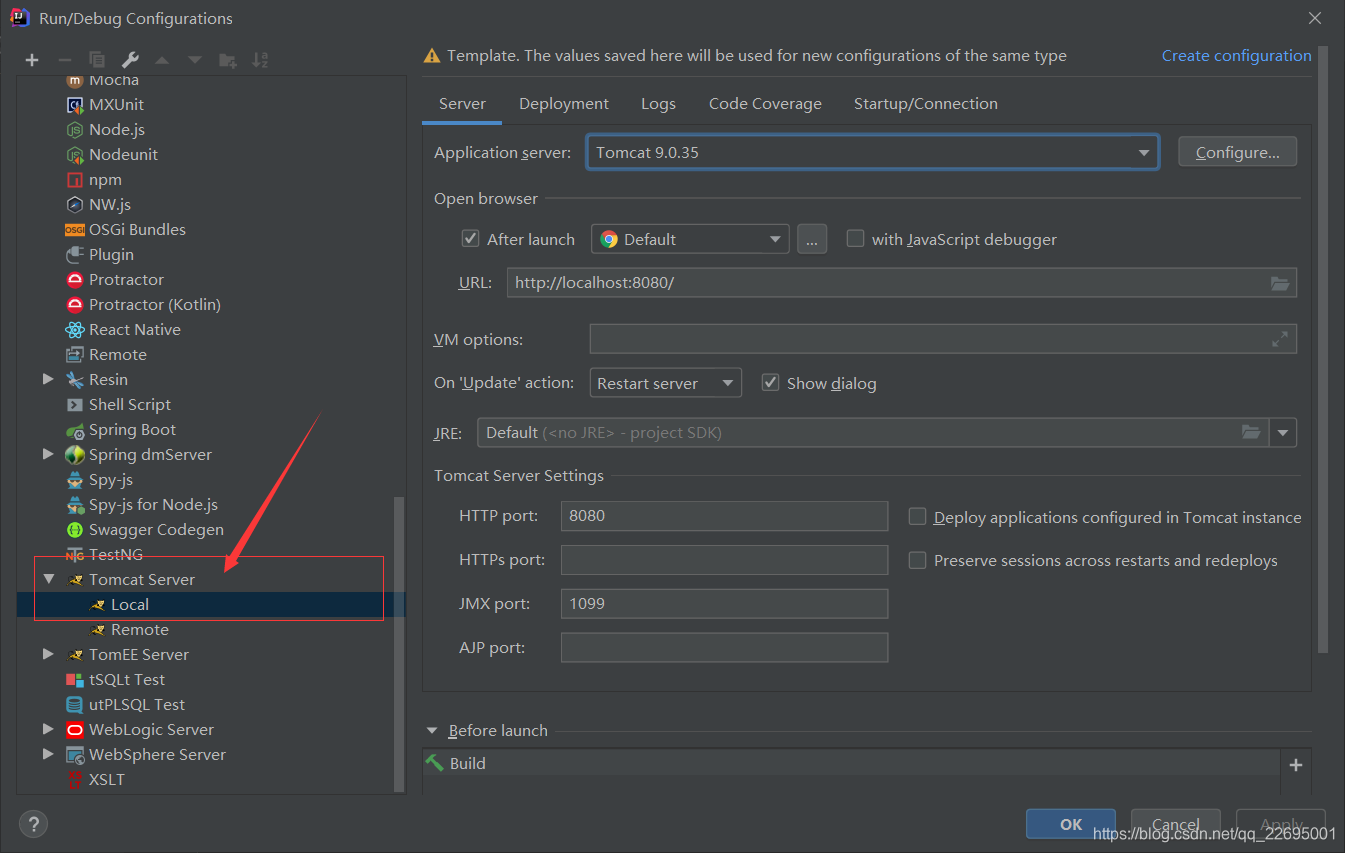Image resolution: width=1345 pixels, height=853 pixels.
Task: Expand the WebSphere Server tree node
Action: [48, 754]
